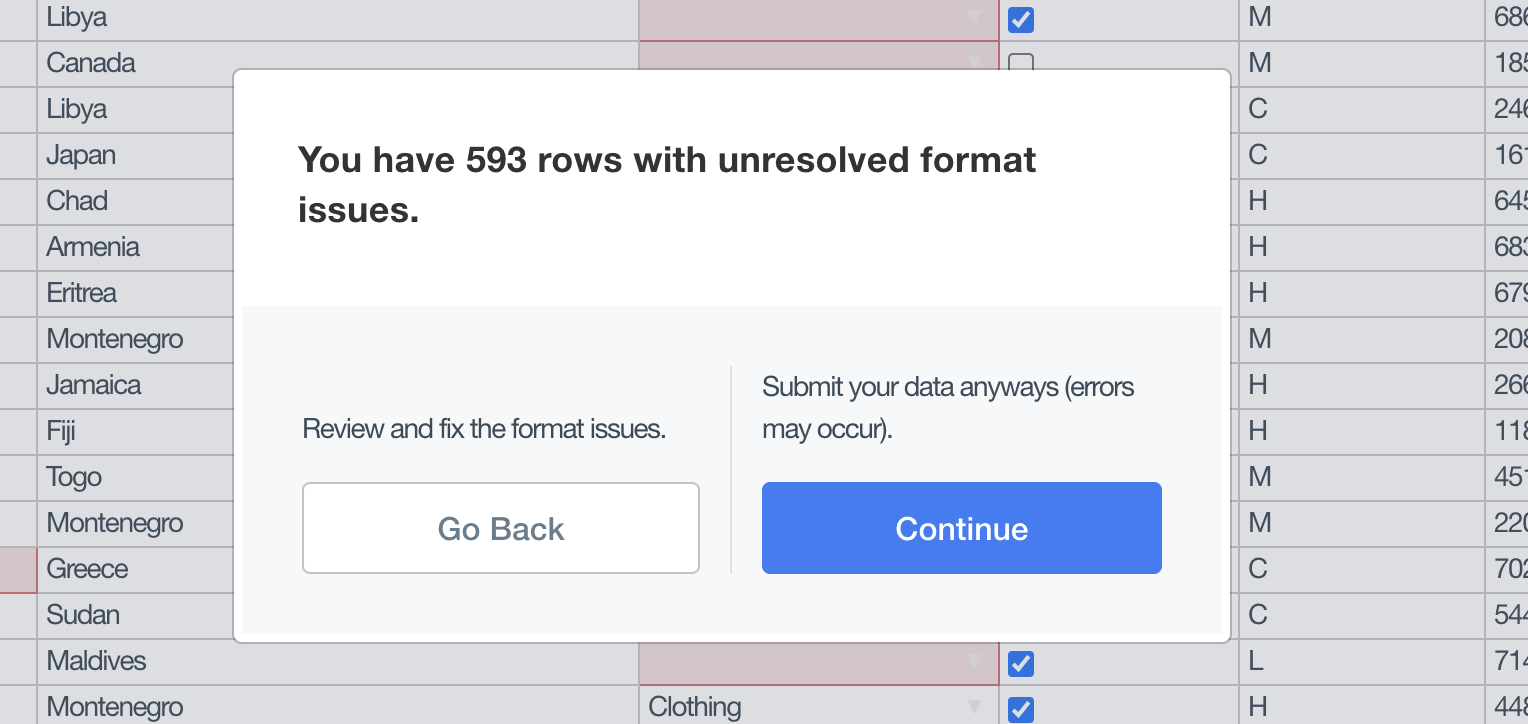Click Go Back to review format issues
The image size is (1528, 724).
click(x=500, y=528)
